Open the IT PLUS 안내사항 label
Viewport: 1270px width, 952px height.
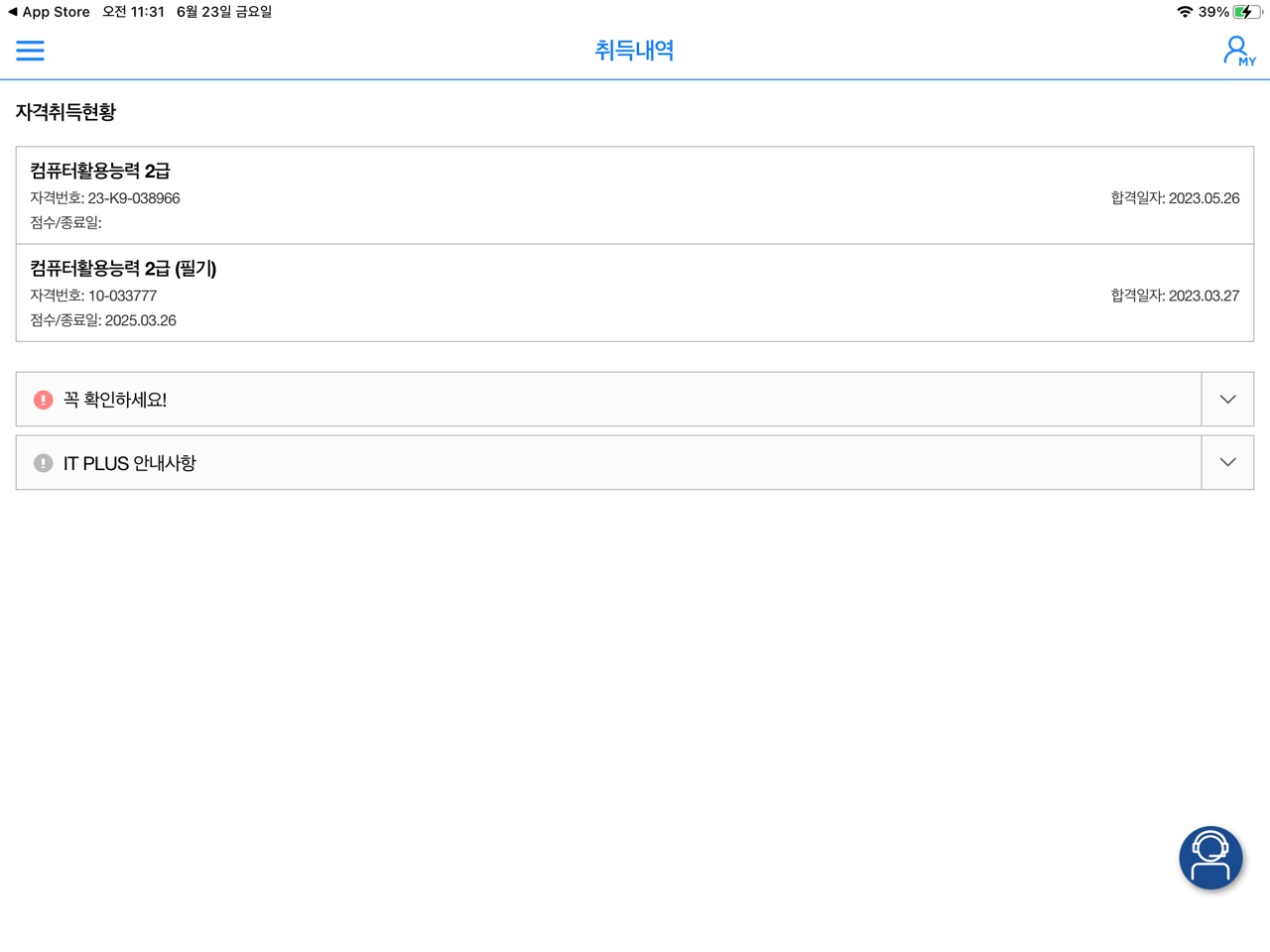[129, 463]
